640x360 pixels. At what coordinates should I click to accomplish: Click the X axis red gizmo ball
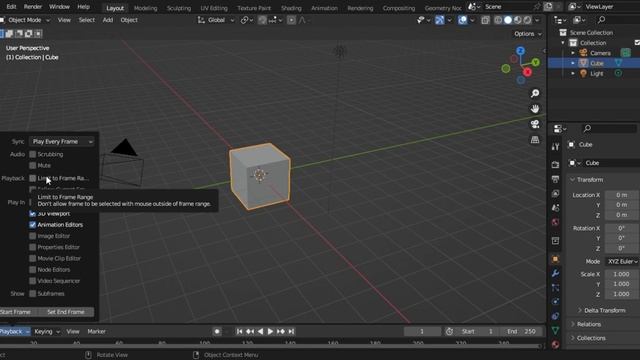527,72
